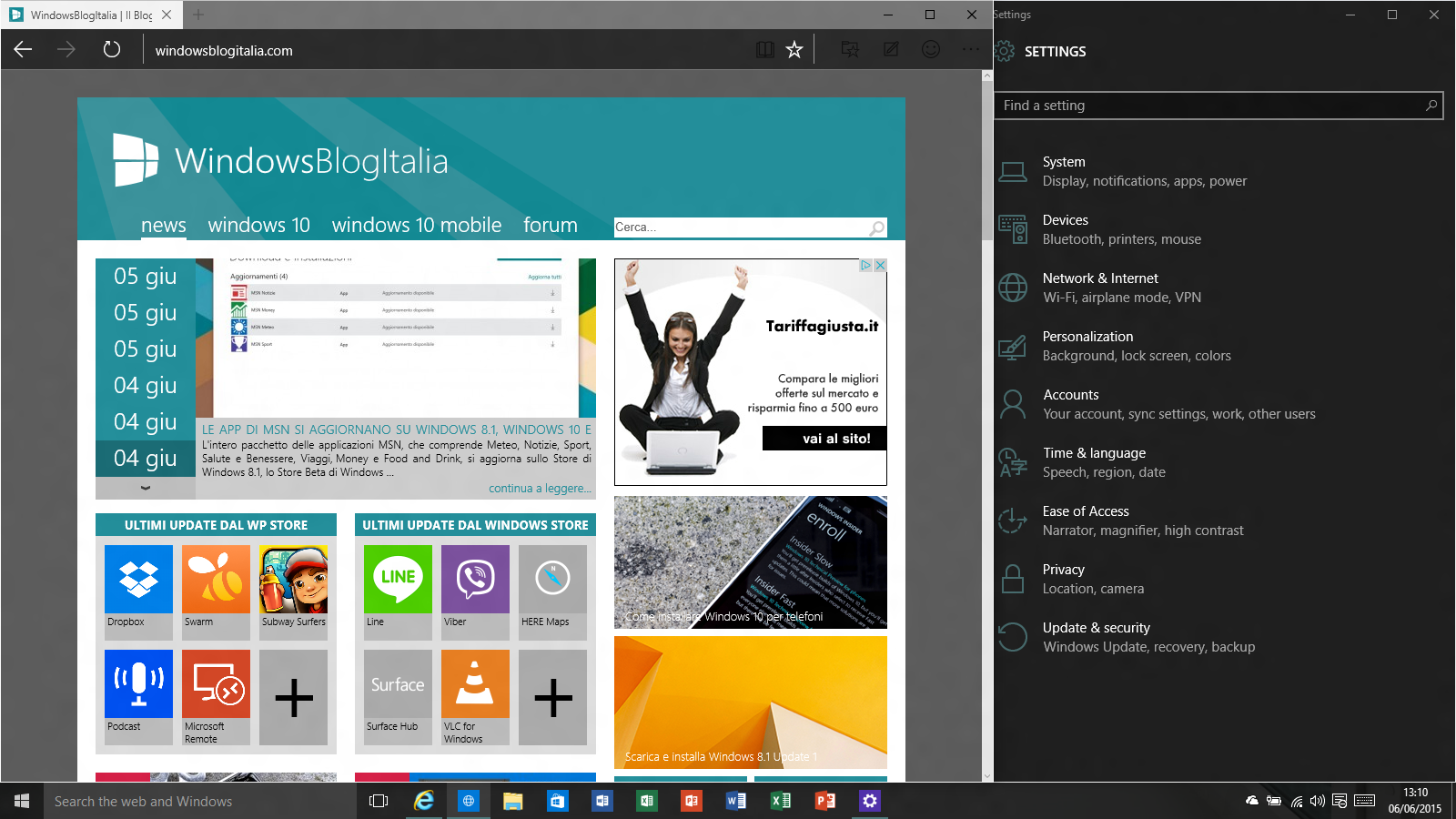Add page to favorites star
Viewport: 1456px width, 819px height.
coord(794,50)
